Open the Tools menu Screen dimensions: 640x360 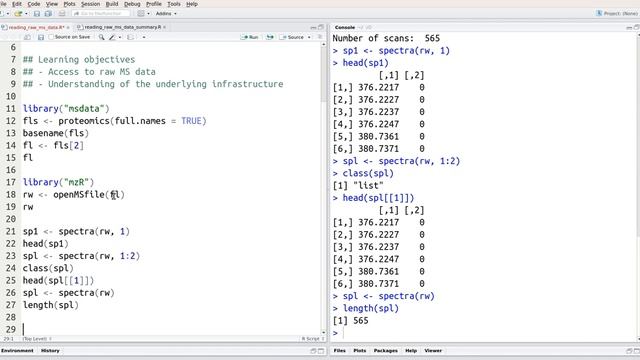pyautogui.click(x=174, y=4)
